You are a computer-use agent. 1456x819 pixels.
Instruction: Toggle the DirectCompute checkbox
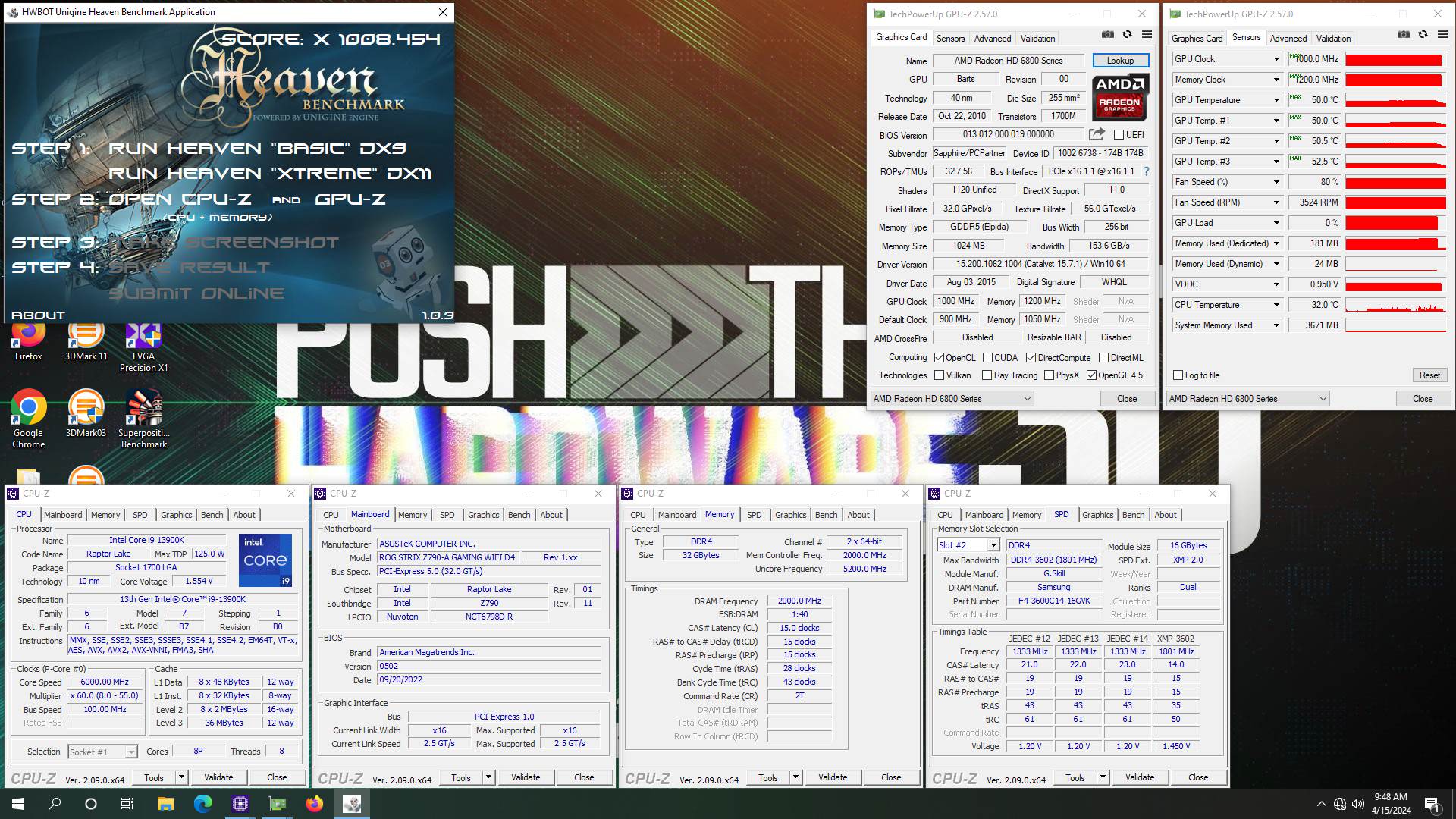[x=1031, y=358]
